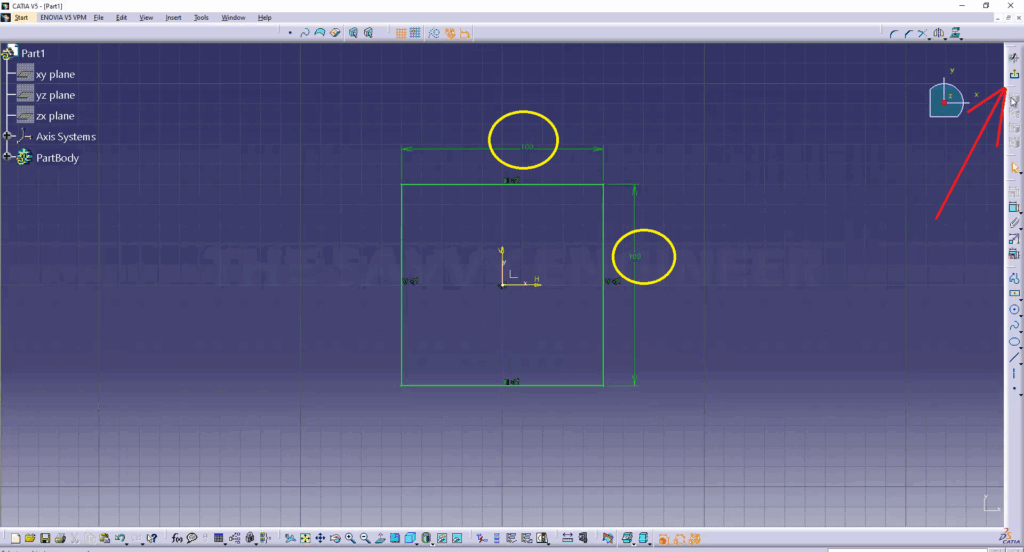Select the Circle tool in right toolbar
Image resolution: width=1024 pixels, height=552 pixels.
point(1014,309)
